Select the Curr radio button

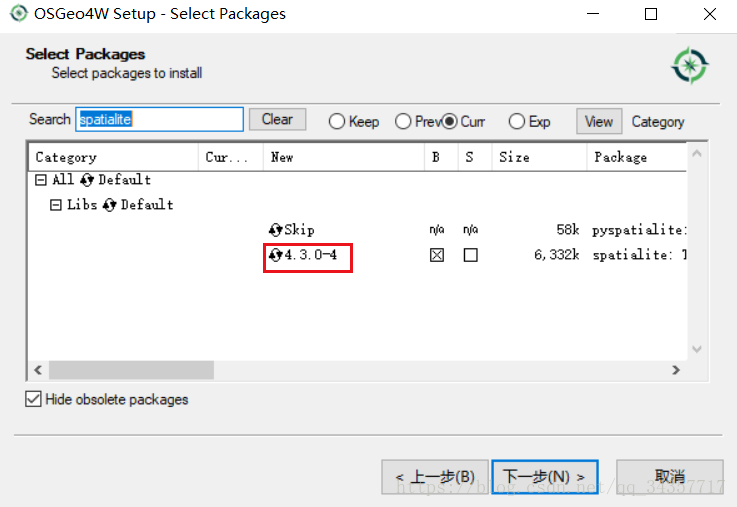[x=449, y=122]
